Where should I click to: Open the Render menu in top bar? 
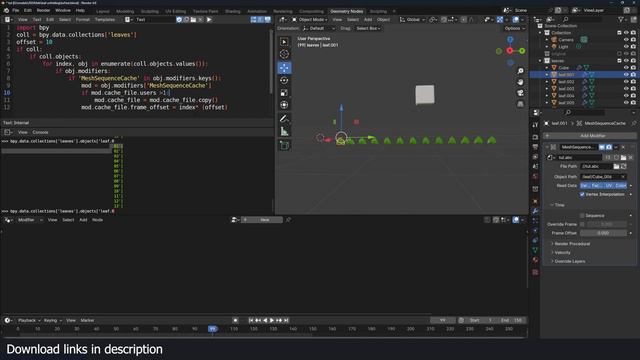pyautogui.click(x=43, y=11)
